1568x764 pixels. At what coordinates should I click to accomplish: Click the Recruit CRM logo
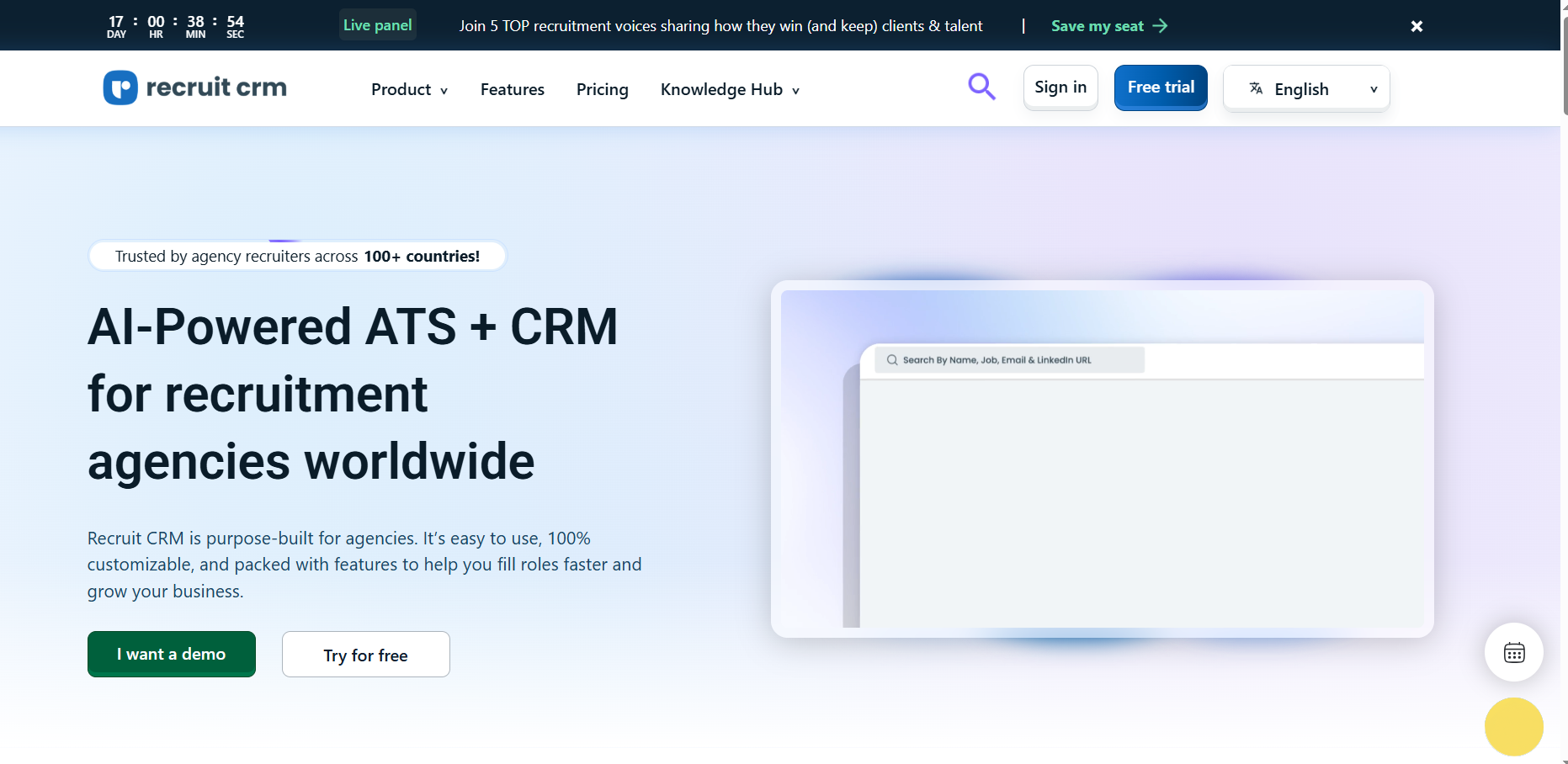point(195,88)
